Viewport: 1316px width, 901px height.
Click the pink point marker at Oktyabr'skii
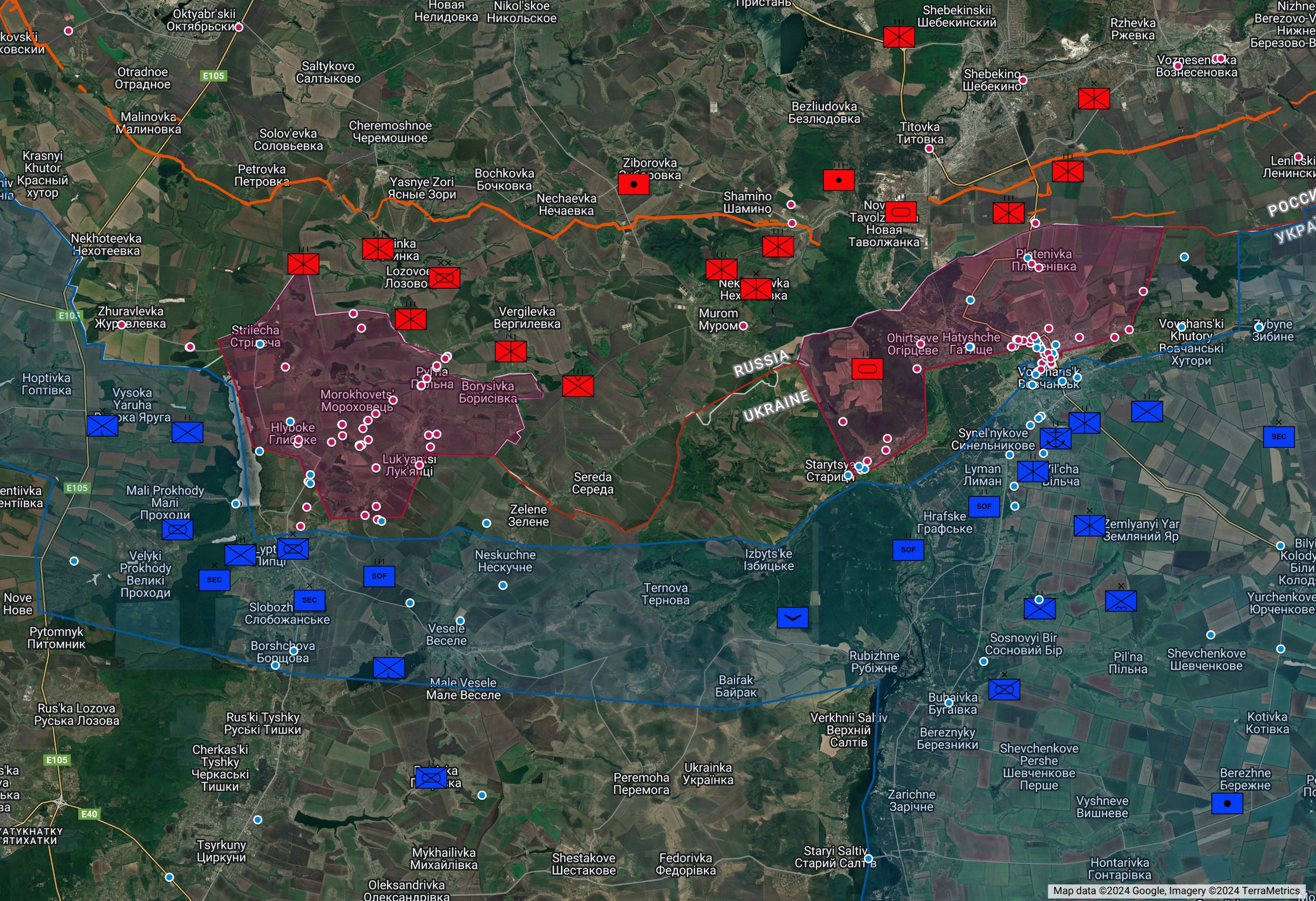click(x=239, y=27)
